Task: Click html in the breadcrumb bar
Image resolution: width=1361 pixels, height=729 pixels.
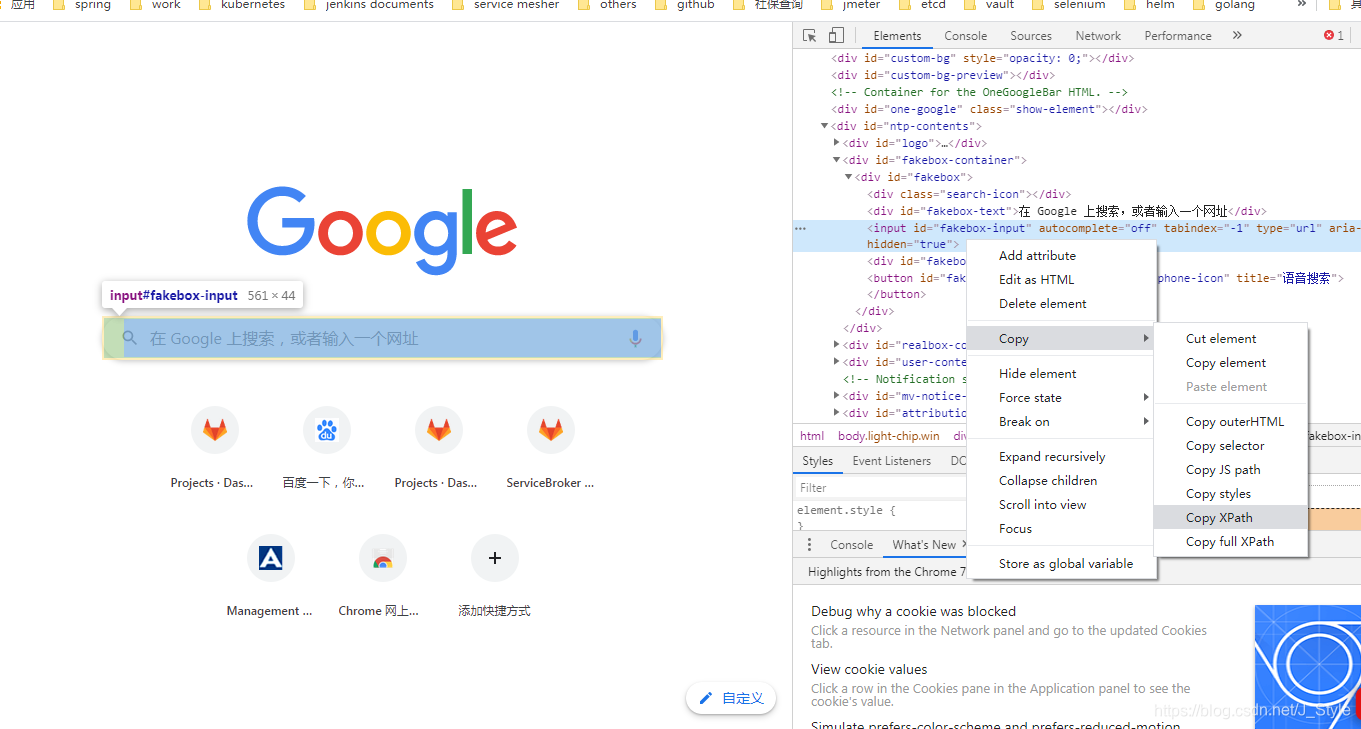Action: pos(812,436)
